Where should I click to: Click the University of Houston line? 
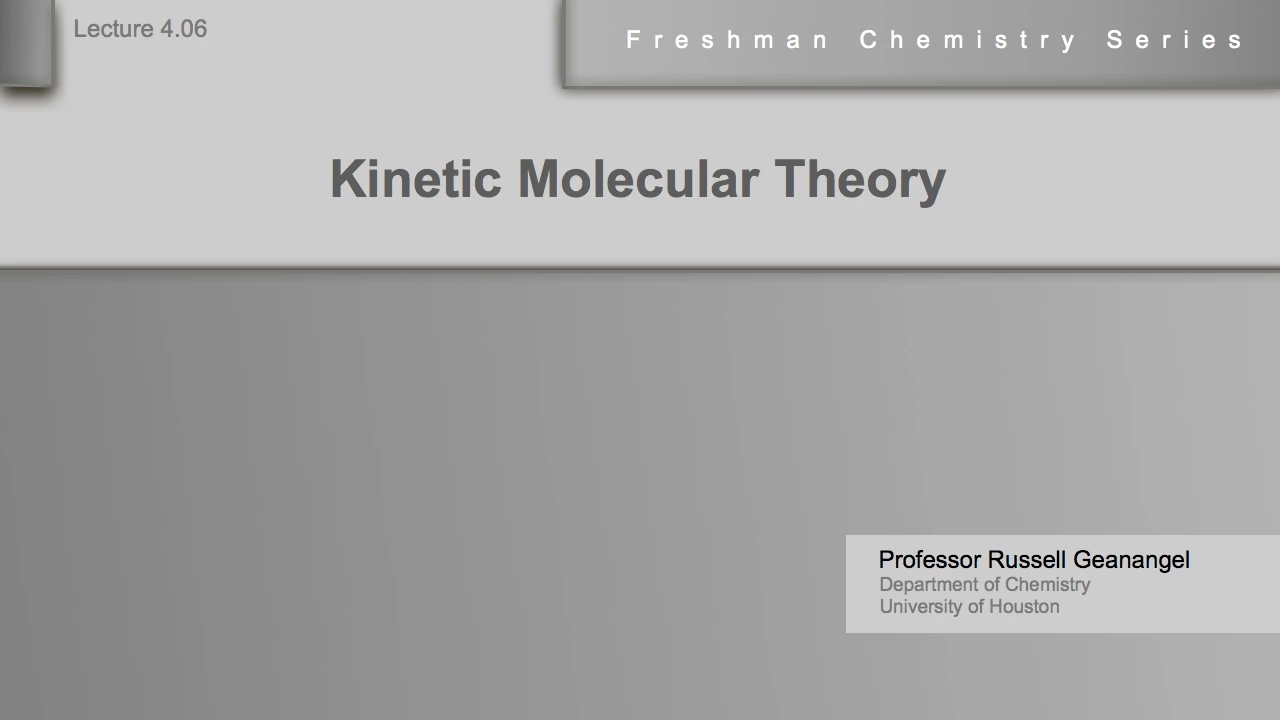coord(969,607)
